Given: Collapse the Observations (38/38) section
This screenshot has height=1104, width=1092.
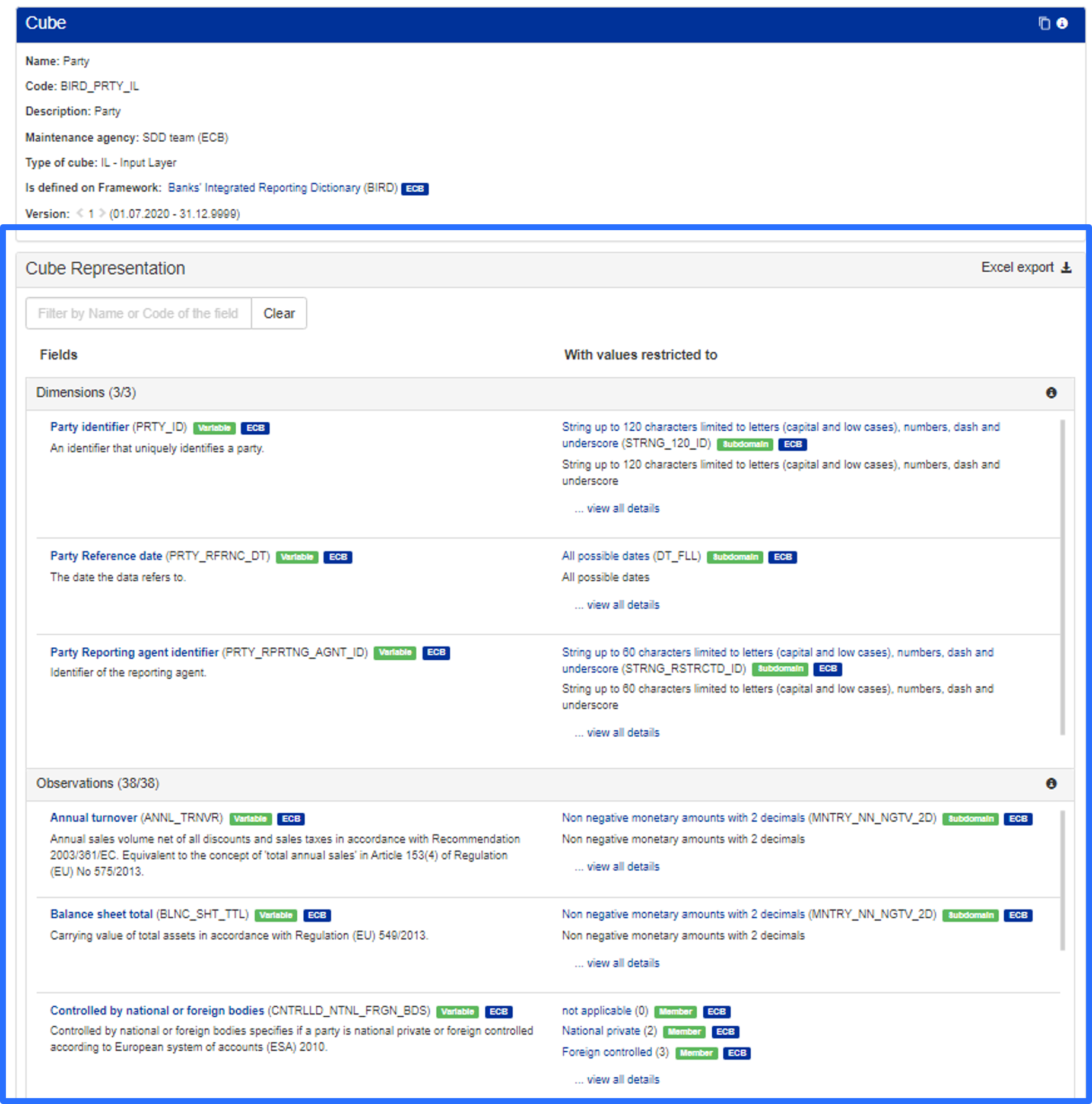Looking at the screenshot, I should 98,784.
